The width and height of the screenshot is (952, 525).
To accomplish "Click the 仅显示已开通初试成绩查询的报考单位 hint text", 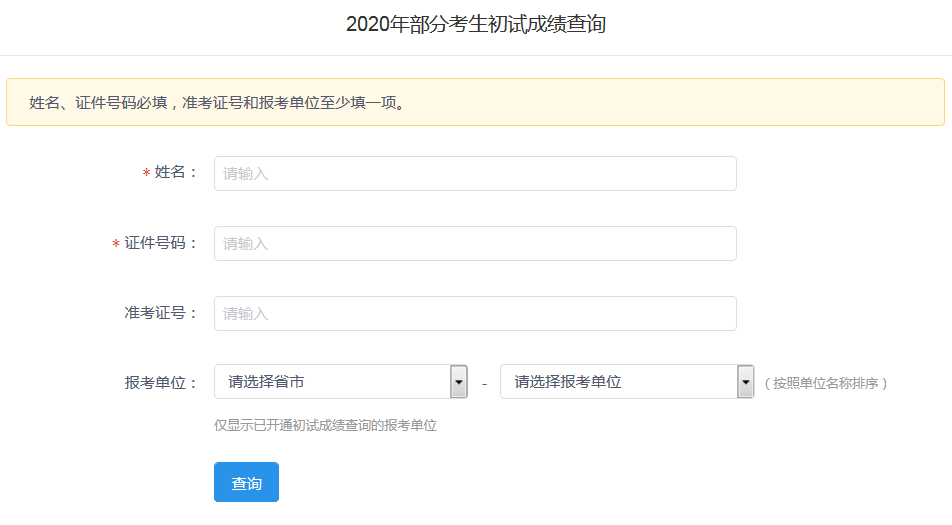I will [x=326, y=425].
